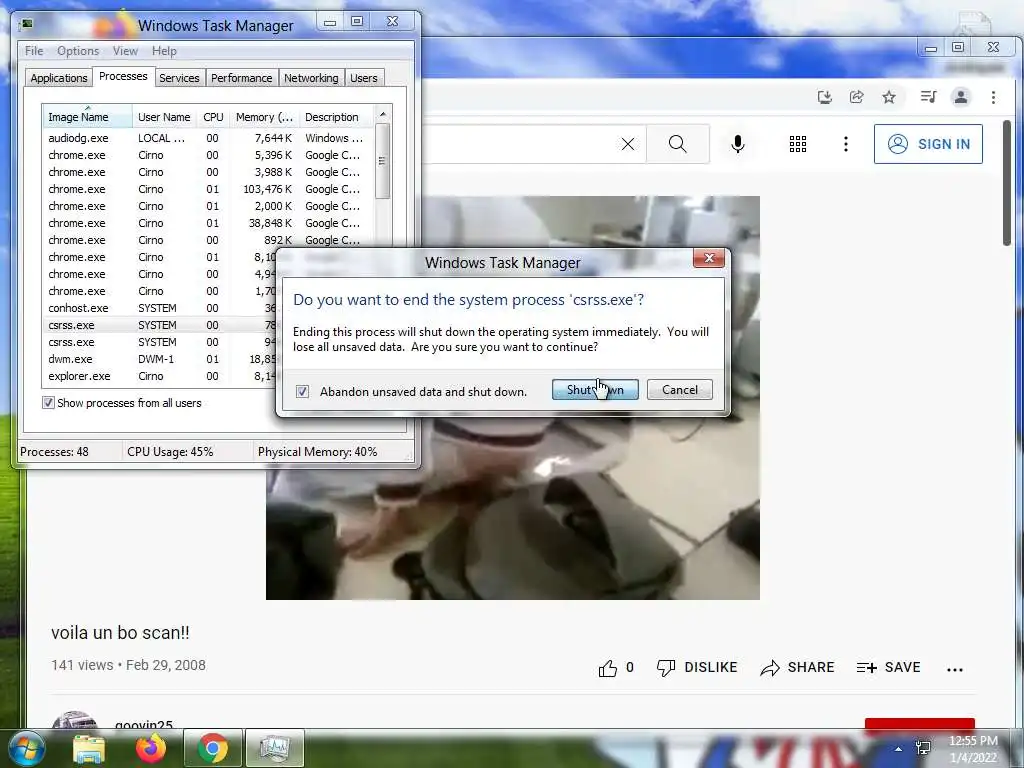Open the Chrome profile avatar icon

pyautogui.click(x=961, y=97)
